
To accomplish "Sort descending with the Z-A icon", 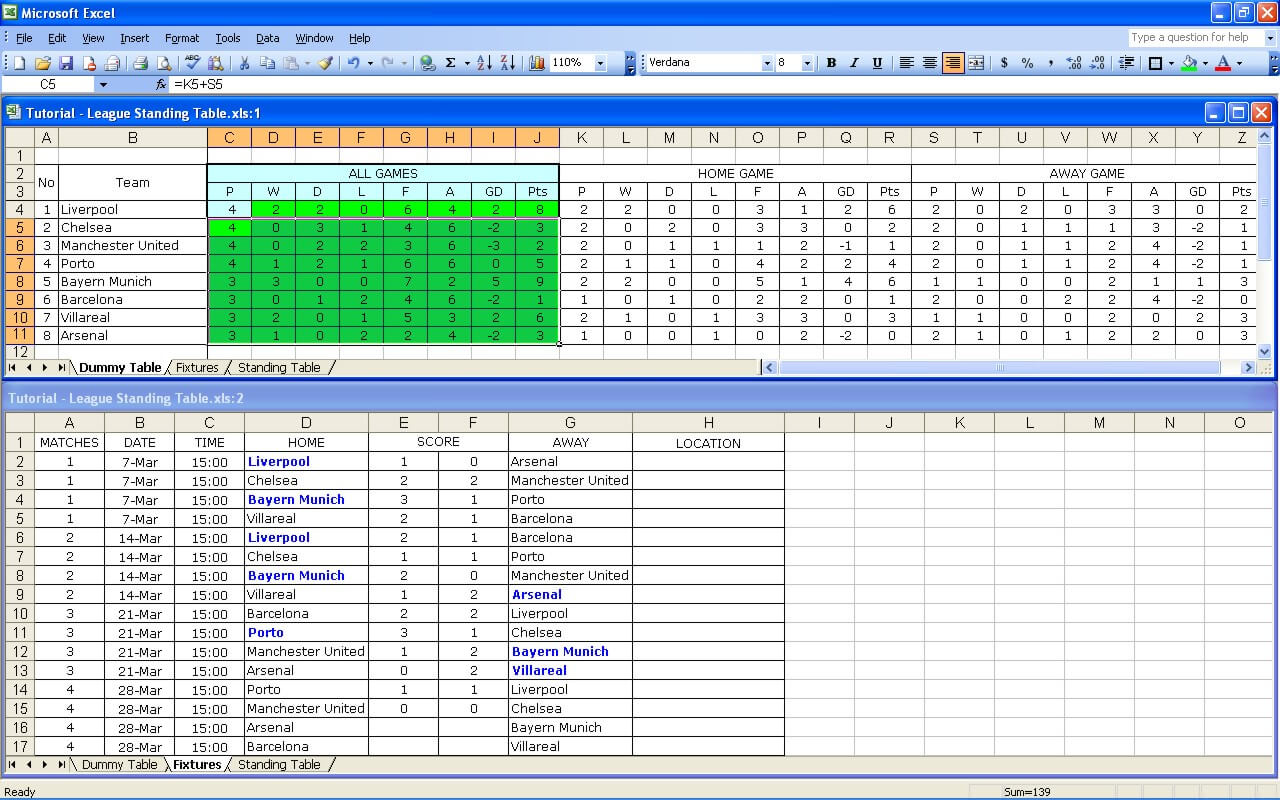I will click(508, 62).
